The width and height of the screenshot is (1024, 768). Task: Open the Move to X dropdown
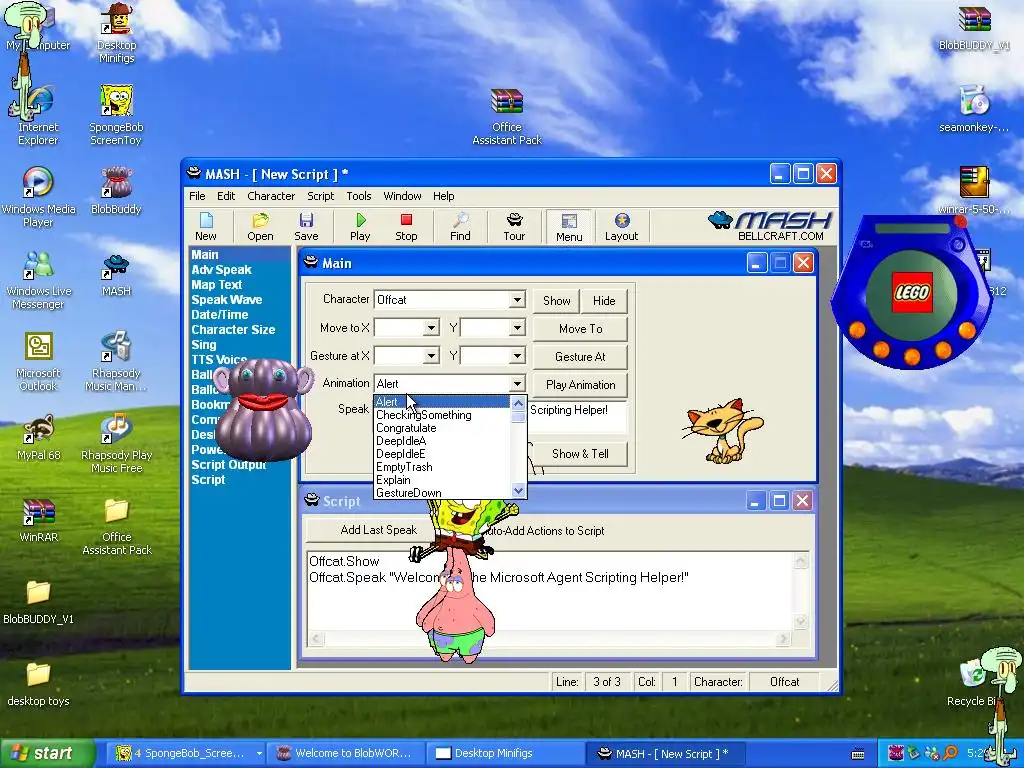coord(431,328)
